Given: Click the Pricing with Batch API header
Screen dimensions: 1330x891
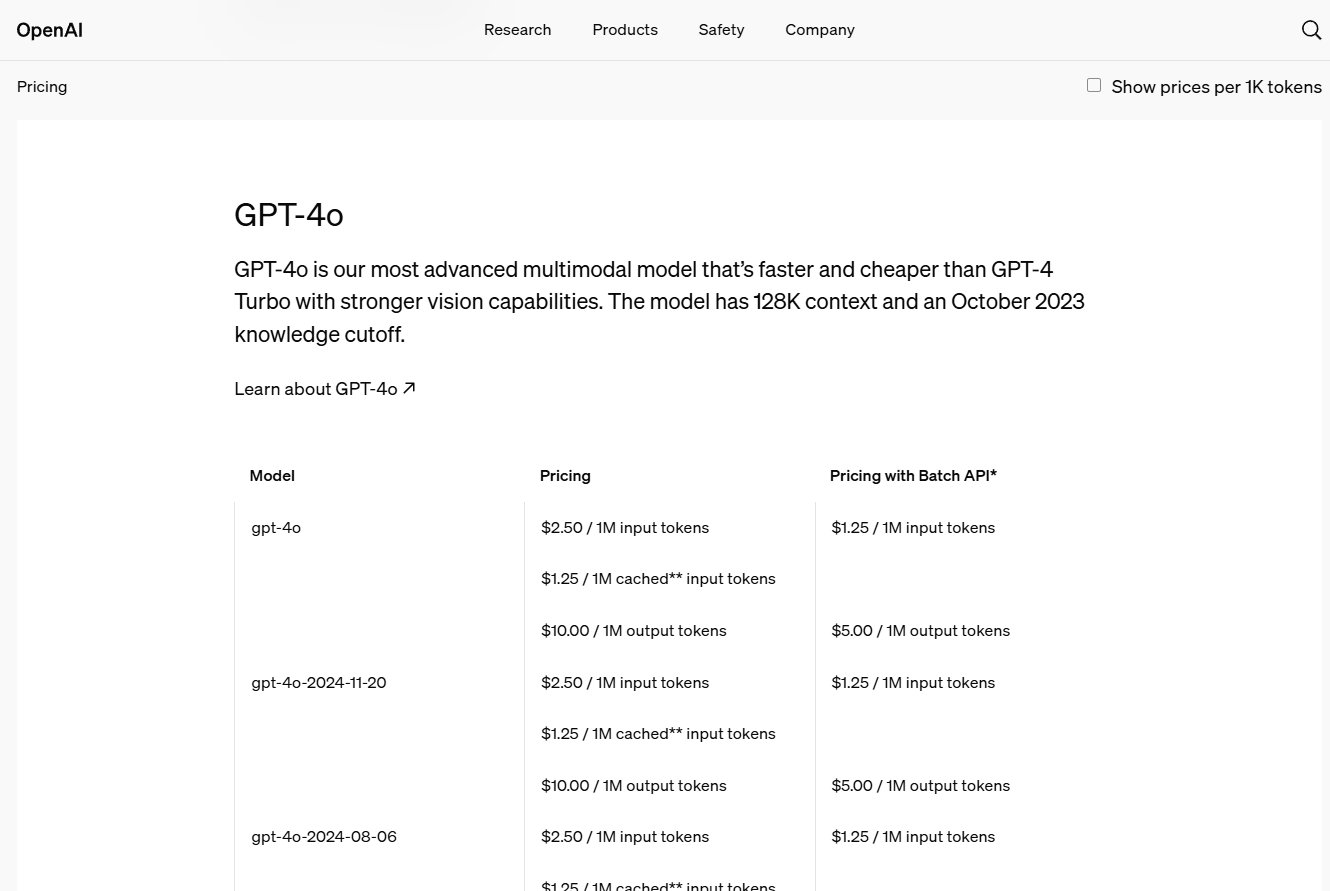Looking at the screenshot, I should (x=913, y=476).
